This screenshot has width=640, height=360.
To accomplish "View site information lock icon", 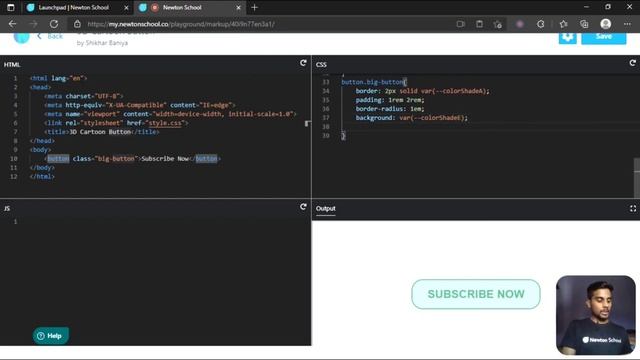I will click(x=78, y=24).
